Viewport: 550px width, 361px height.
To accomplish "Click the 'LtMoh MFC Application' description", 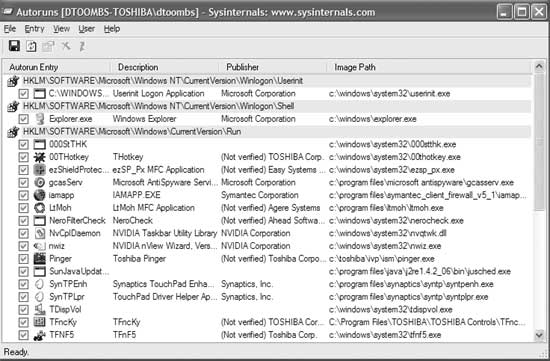I will coord(153,208).
